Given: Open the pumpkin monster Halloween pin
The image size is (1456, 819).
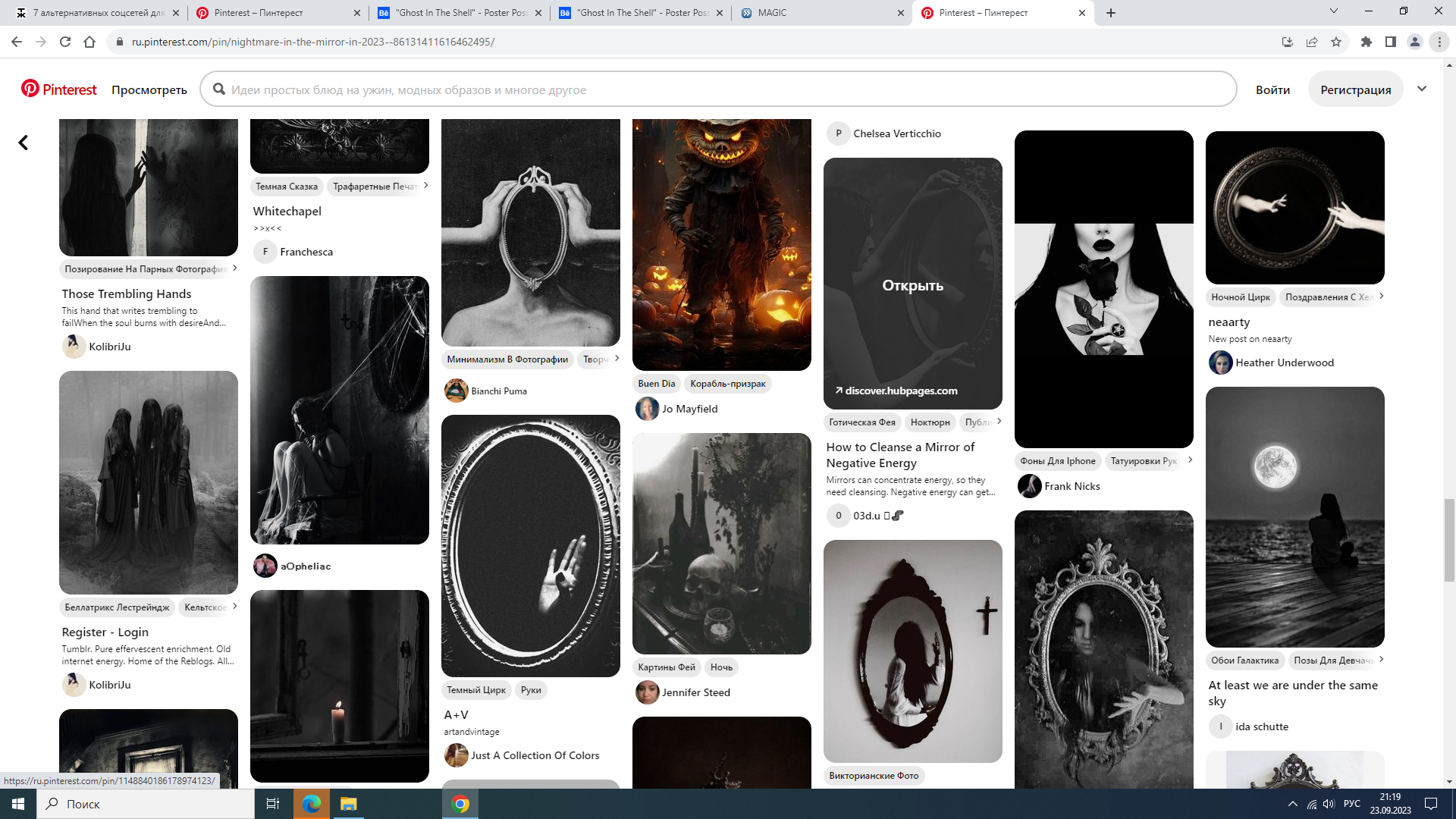Looking at the screenshot, I should tap(721, 244).
